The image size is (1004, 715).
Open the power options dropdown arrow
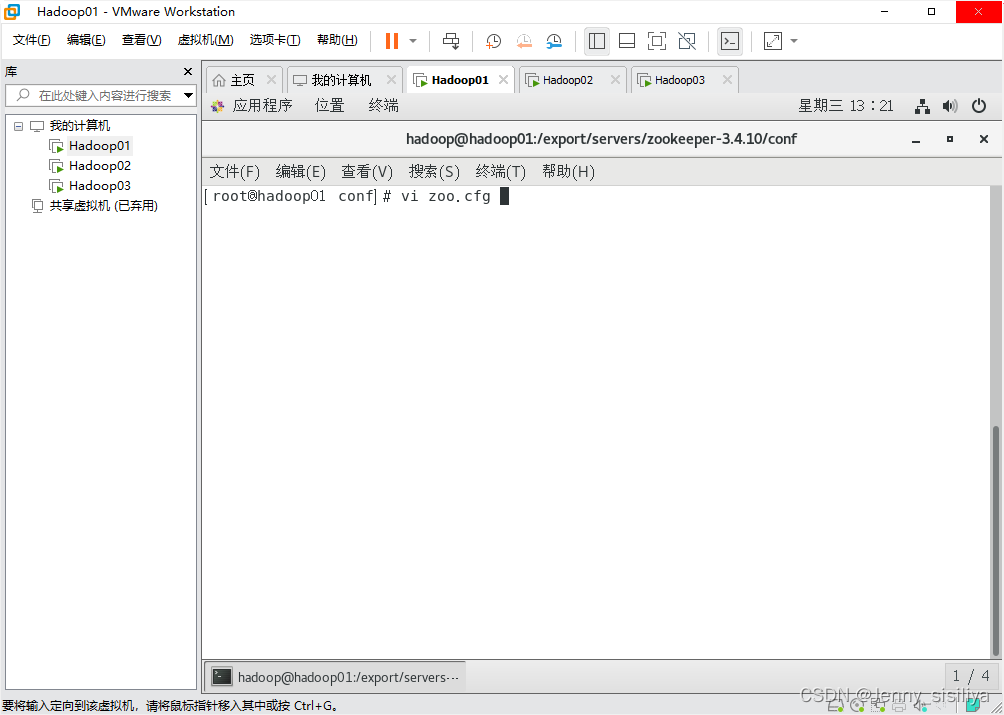(x=413, y=41)
